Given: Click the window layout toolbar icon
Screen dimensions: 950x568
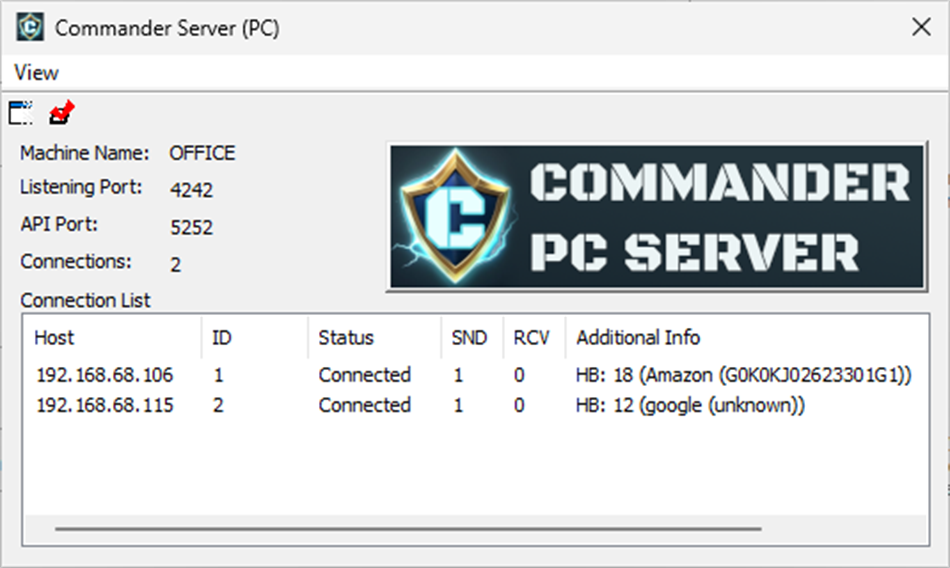Looking at the screenshot, I should click(21, 113).
